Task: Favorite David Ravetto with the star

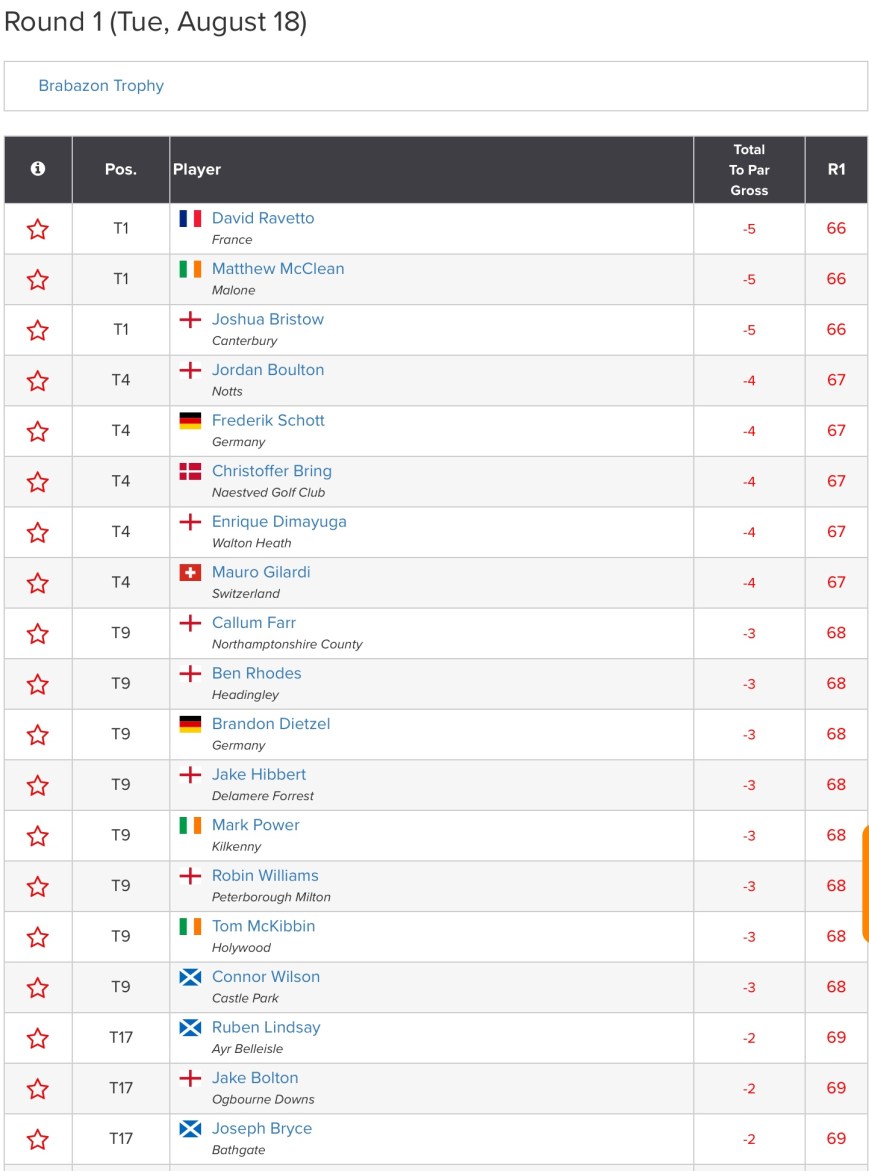Action: [x=38, y=229]
